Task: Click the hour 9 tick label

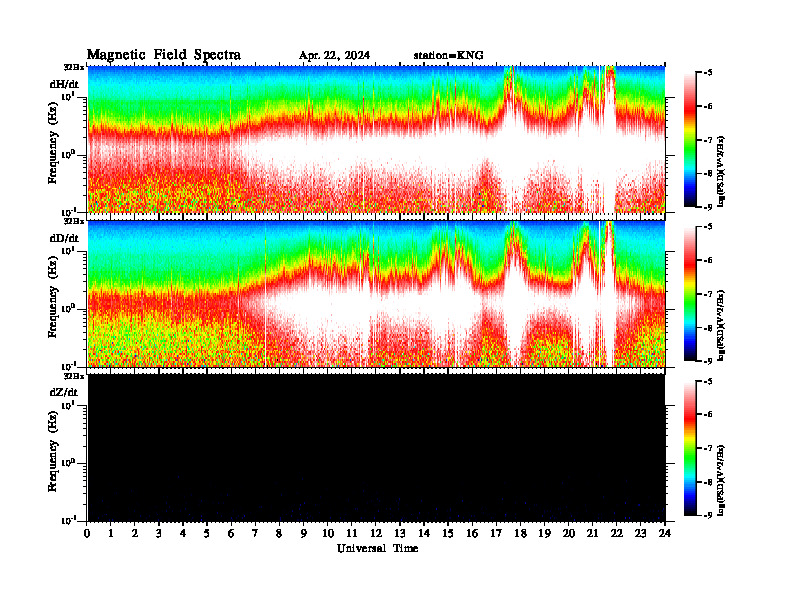Action: [x=303, y=534]
